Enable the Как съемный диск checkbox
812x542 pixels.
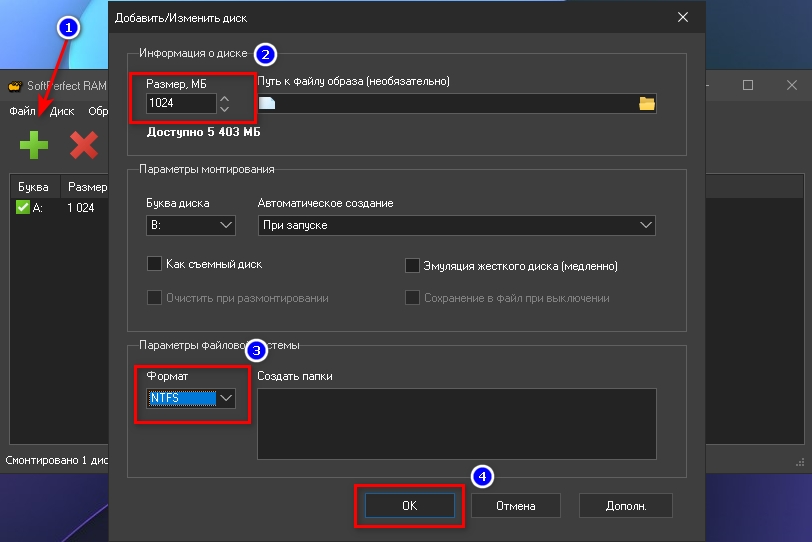[x=154, y=264]
